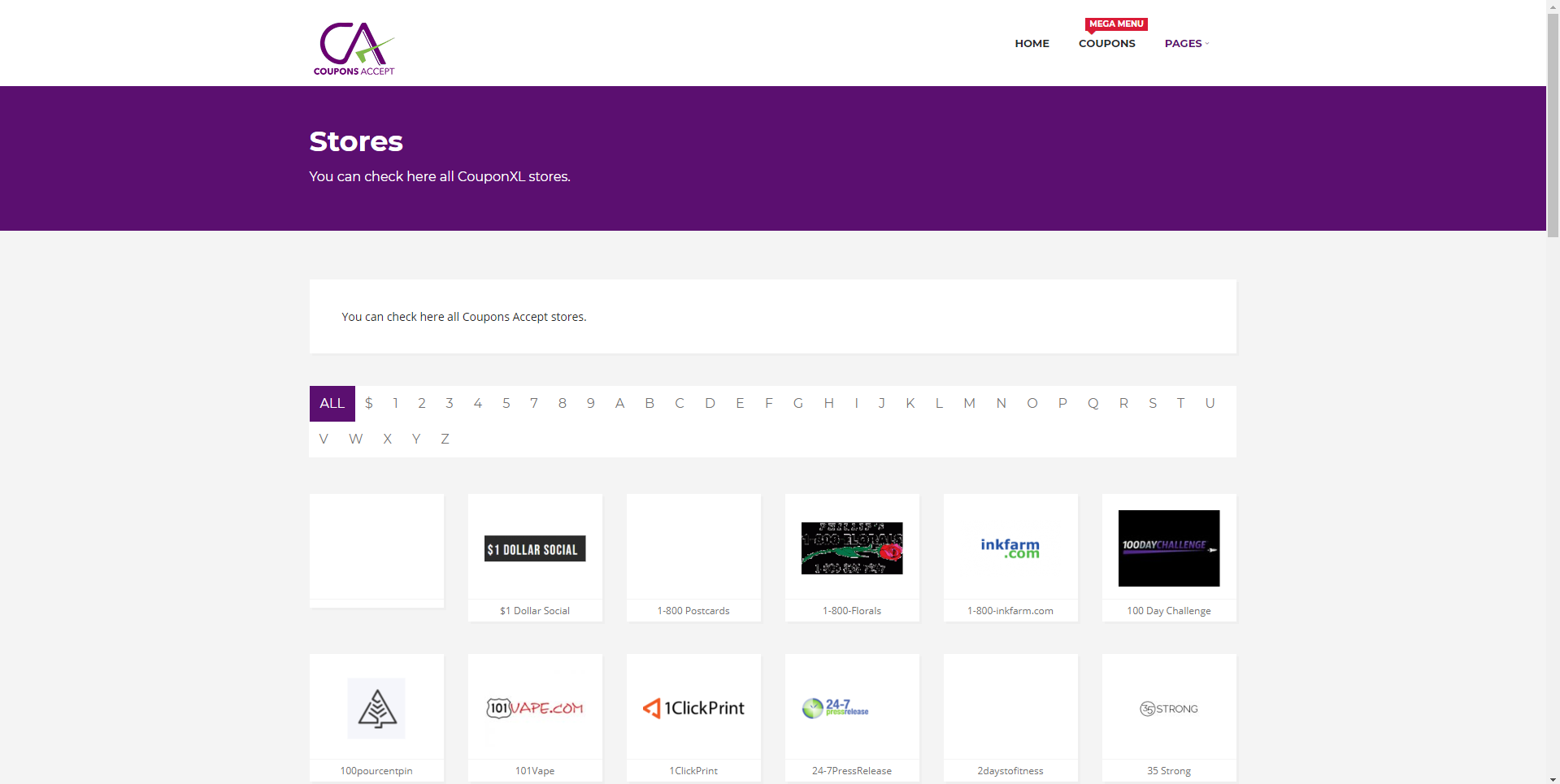Screen dimensions: 1560x784
Task: Open the 35 Strong text link
Action: point(1169,771)
